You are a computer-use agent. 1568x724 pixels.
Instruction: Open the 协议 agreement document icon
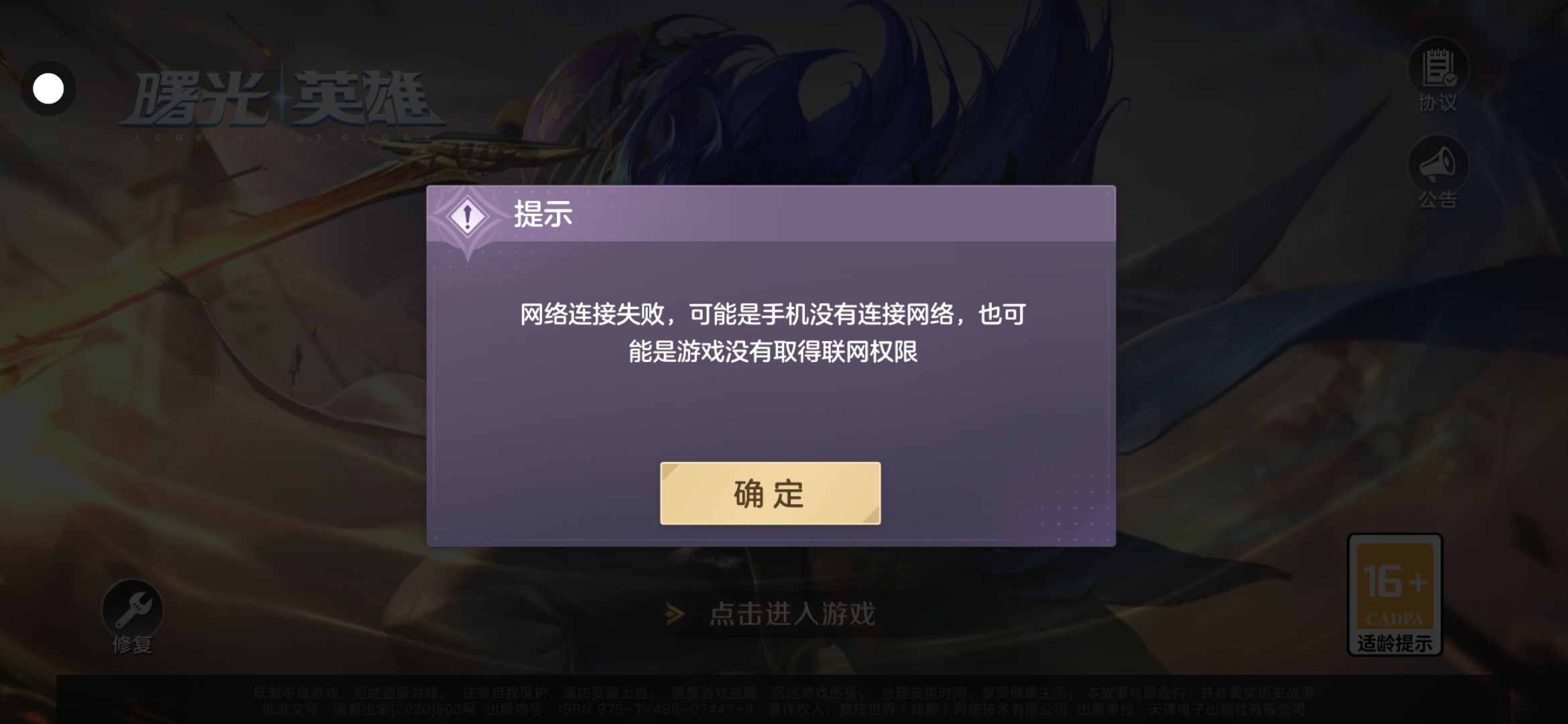(1438, 68)
